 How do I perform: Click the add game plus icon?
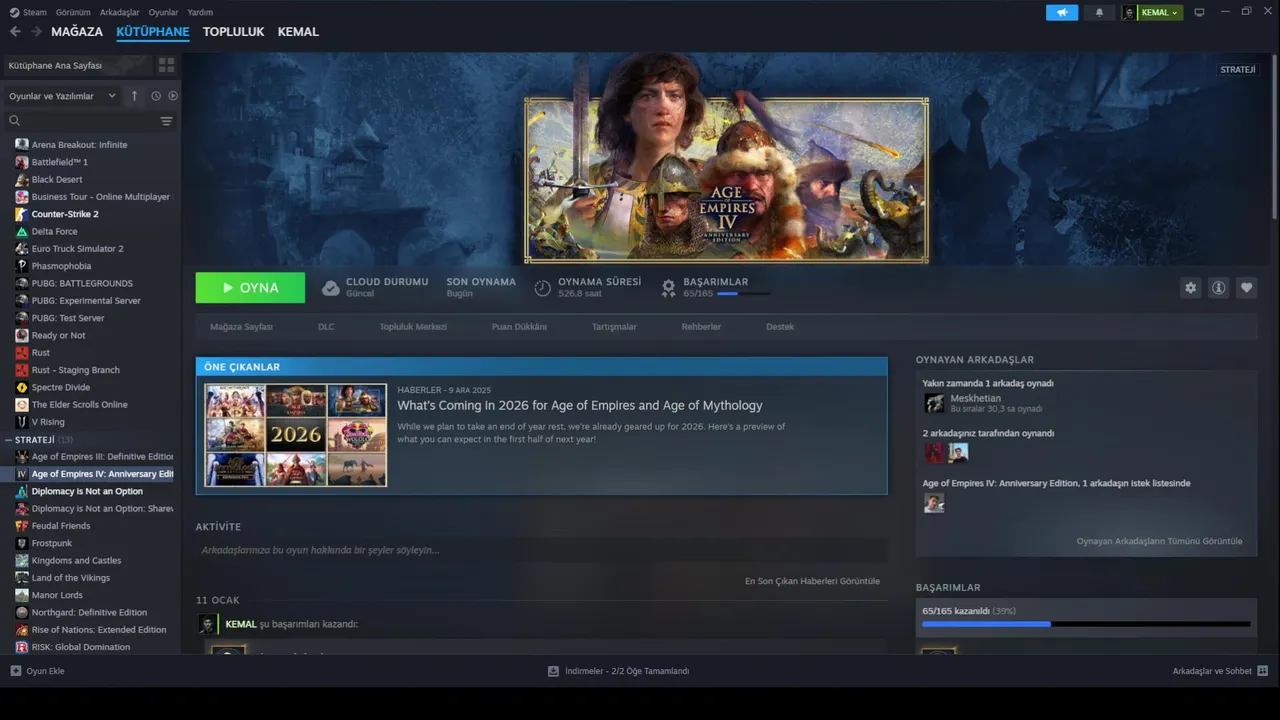click(15, 671)
